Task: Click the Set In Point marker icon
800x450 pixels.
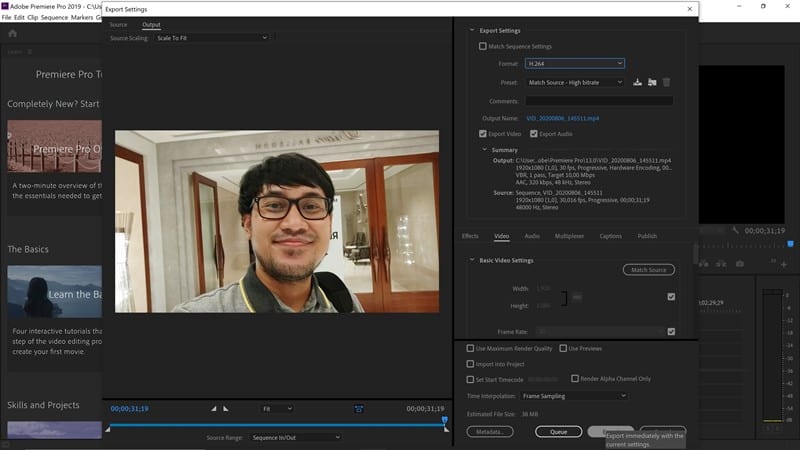Action: [x=213, y=409]
